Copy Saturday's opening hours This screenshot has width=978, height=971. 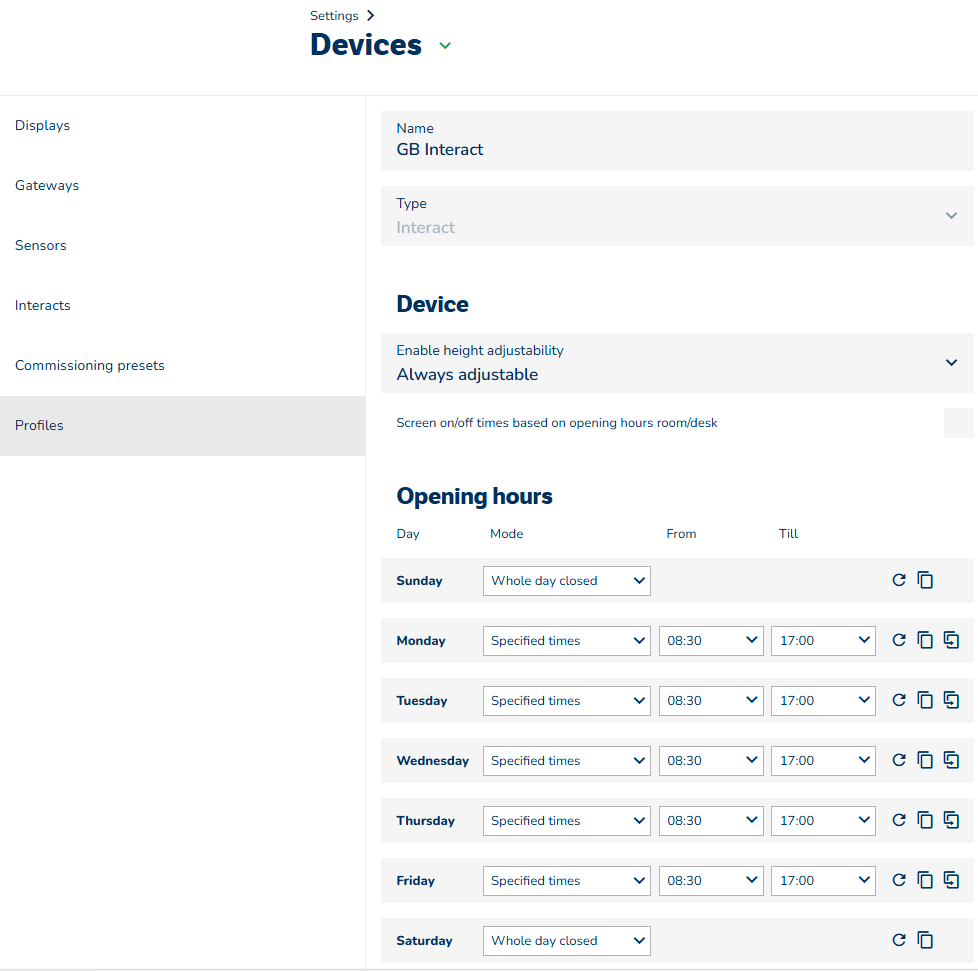tap(925, 940)
